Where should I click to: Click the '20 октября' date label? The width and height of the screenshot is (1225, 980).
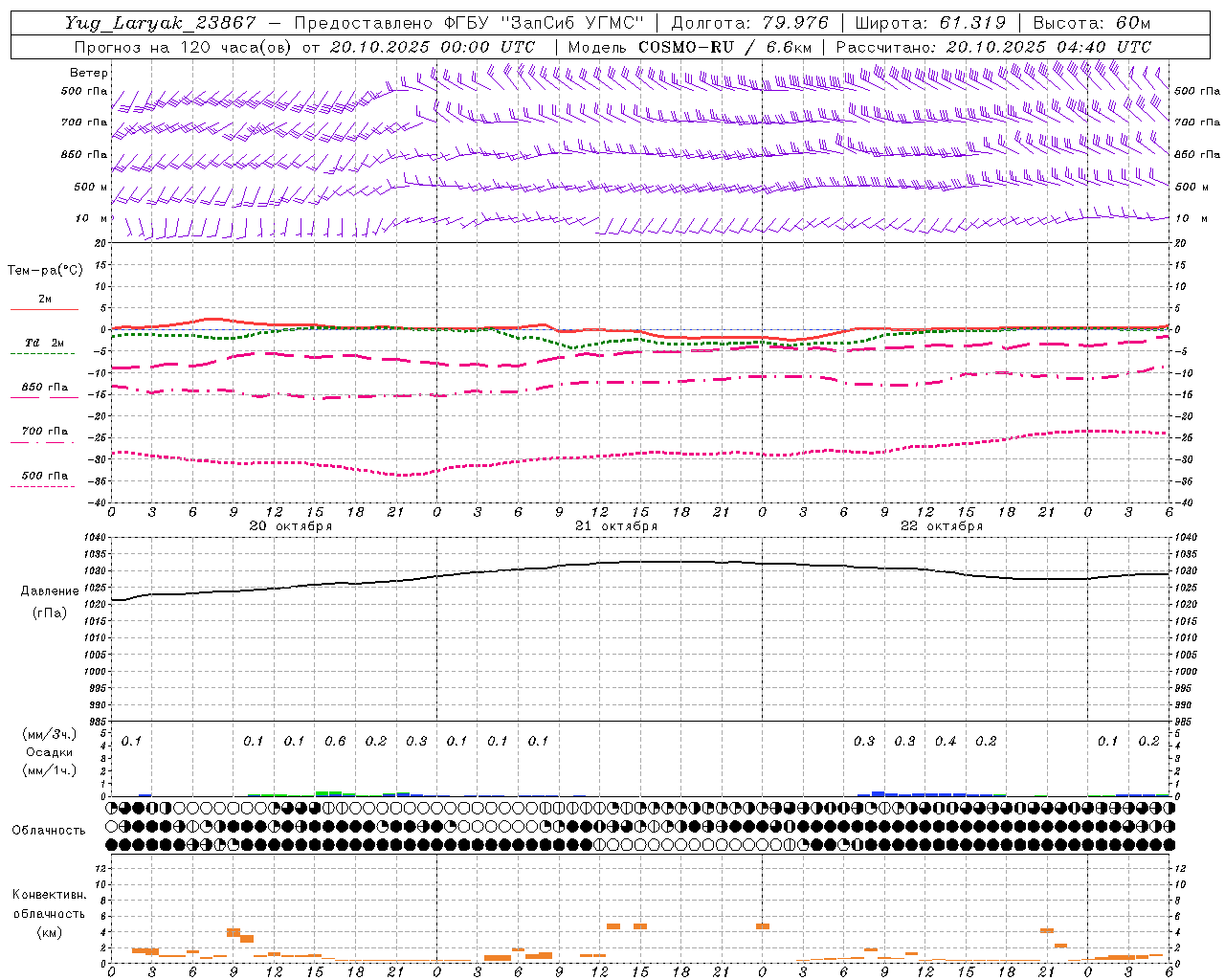[291, 526]
